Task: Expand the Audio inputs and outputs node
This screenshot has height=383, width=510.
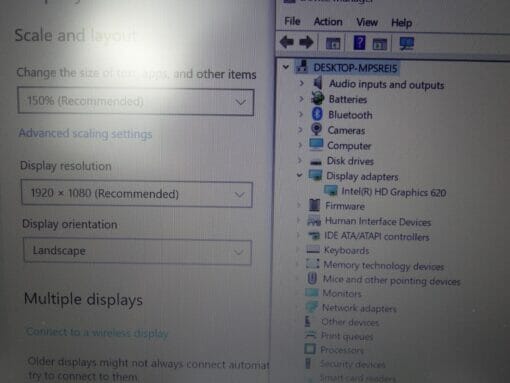Action: click(x=301, y=83)
